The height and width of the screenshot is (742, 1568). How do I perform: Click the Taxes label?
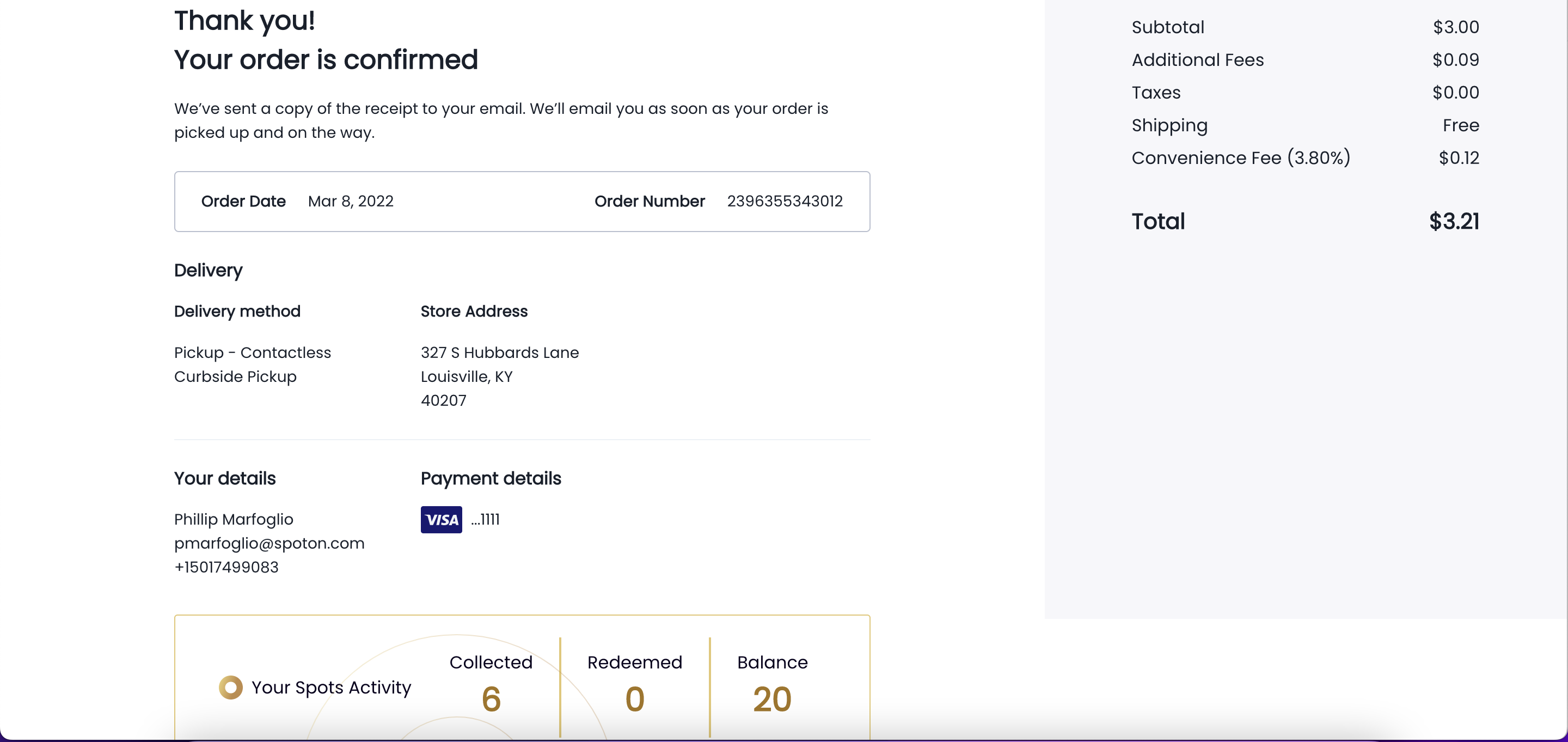coord(1156,93)
